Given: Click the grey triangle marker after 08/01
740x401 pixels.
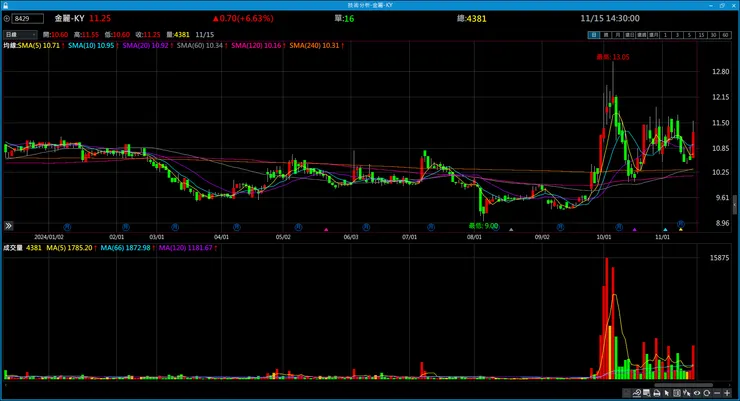Looking at the screenshot, I should pyautogui.click(x=511, y=230).
